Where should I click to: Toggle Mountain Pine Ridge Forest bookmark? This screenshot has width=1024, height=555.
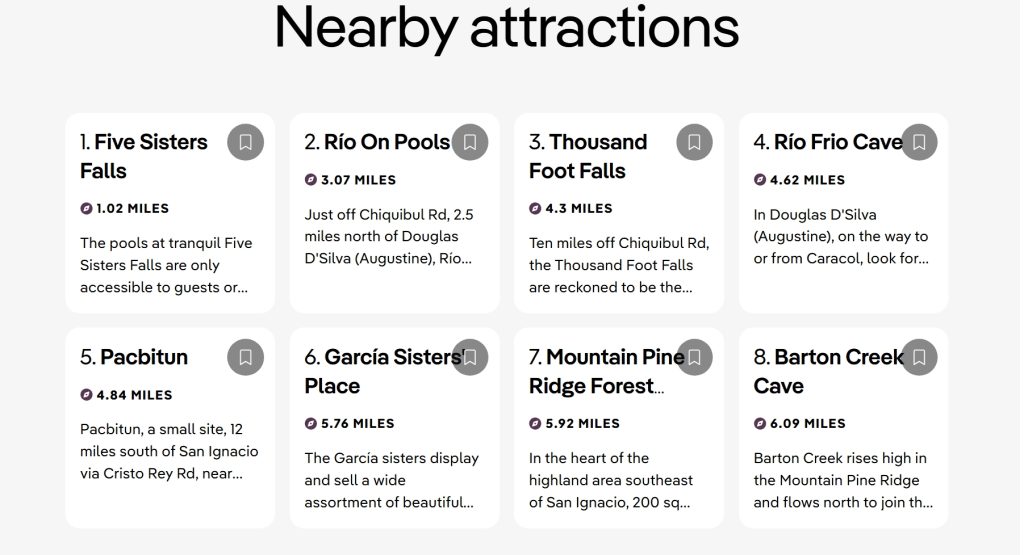click(x=694, y=357)
